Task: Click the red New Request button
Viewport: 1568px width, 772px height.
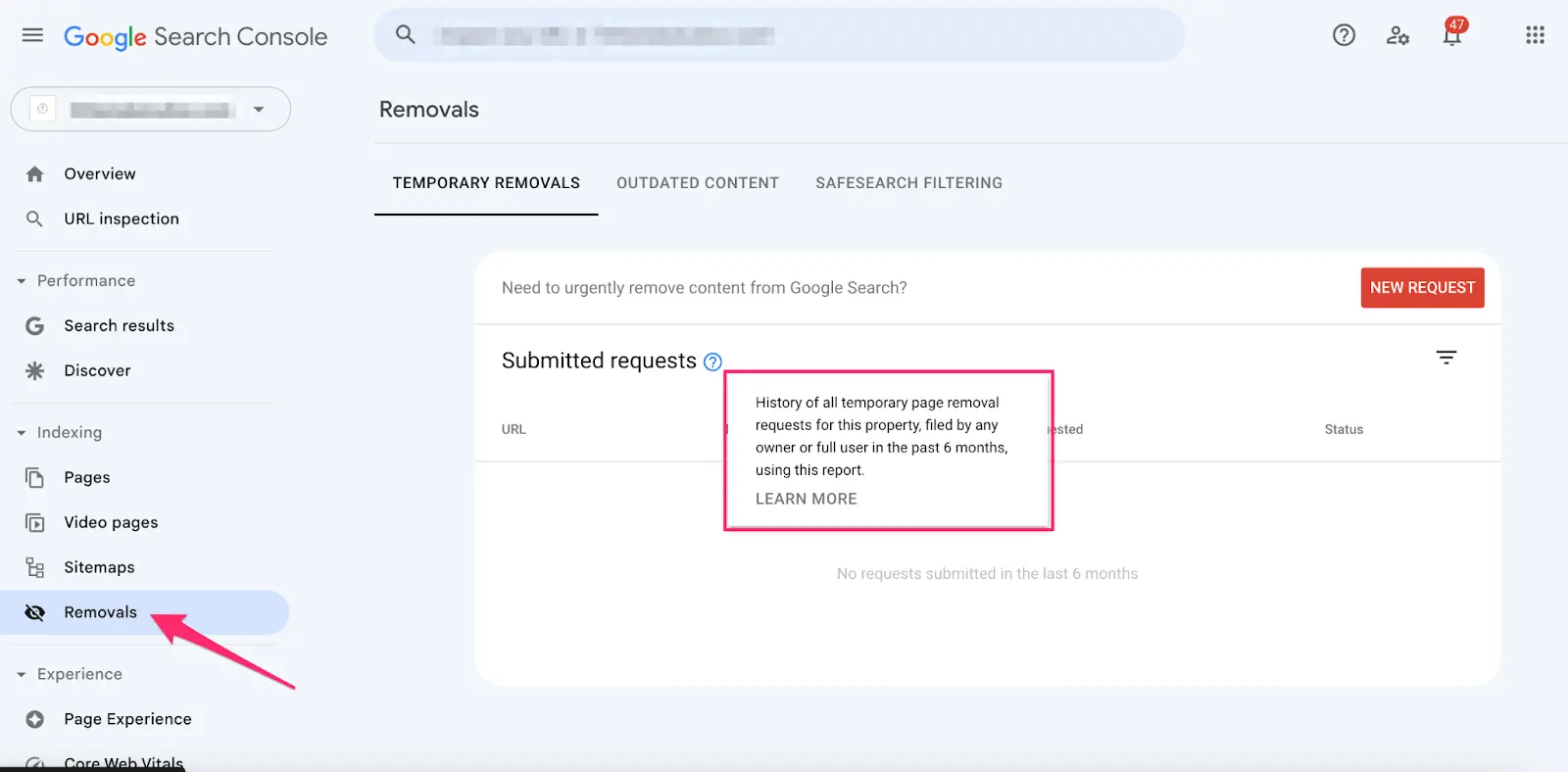Action: tap(1422, 287)
